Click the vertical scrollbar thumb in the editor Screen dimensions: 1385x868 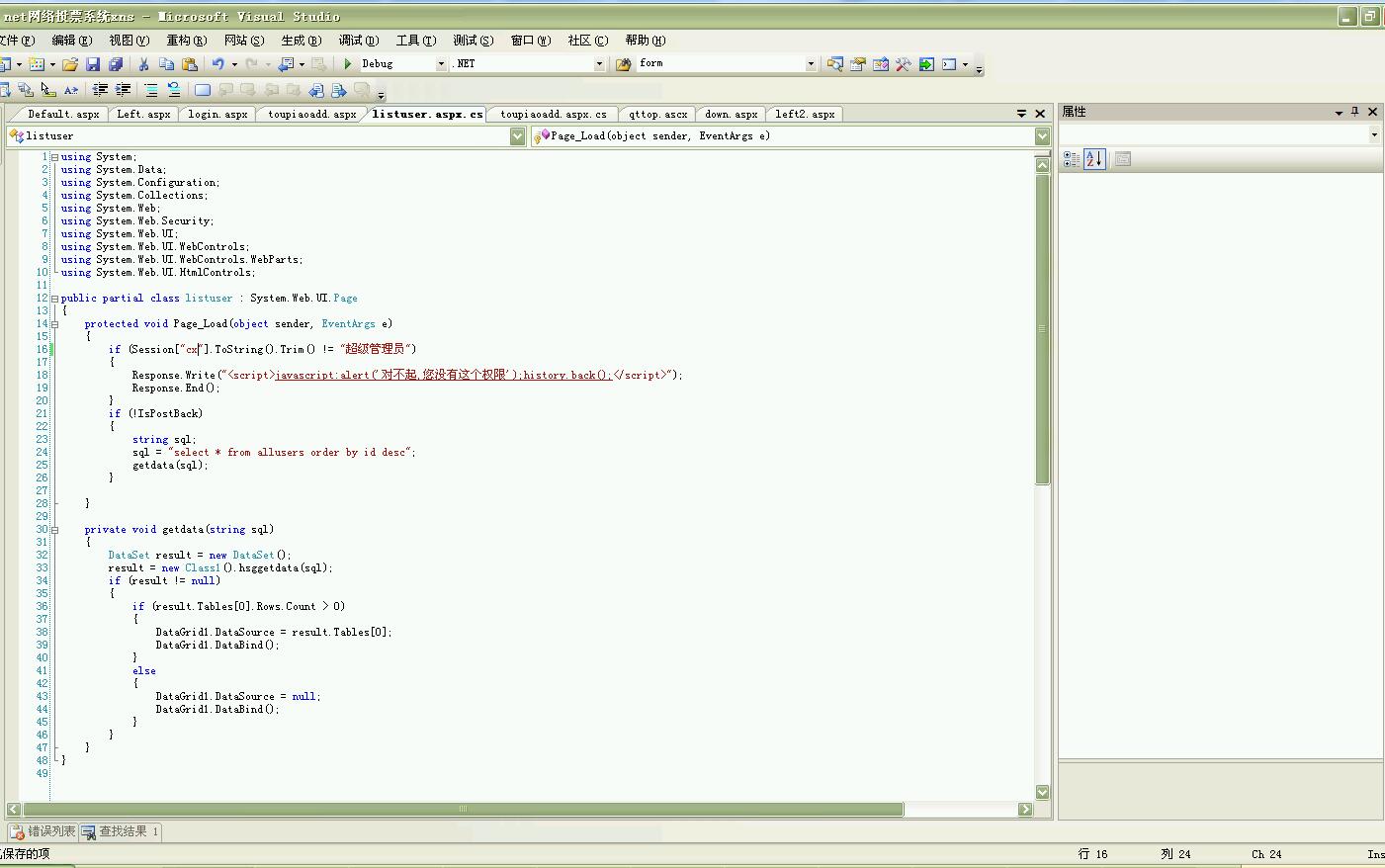(x=1042, y=329)
